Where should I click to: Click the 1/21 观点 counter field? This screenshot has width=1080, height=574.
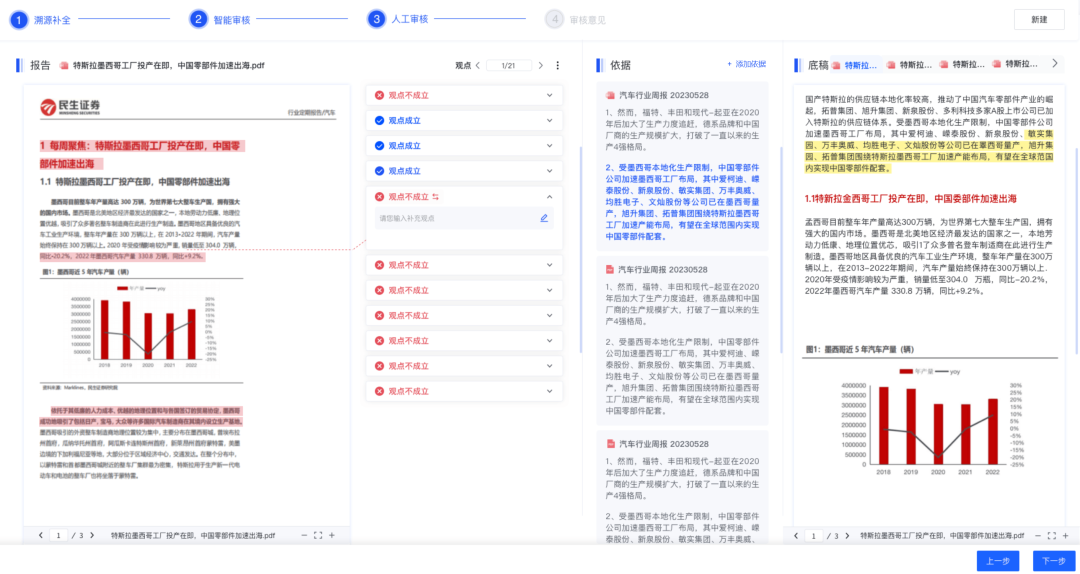point(509,65)
